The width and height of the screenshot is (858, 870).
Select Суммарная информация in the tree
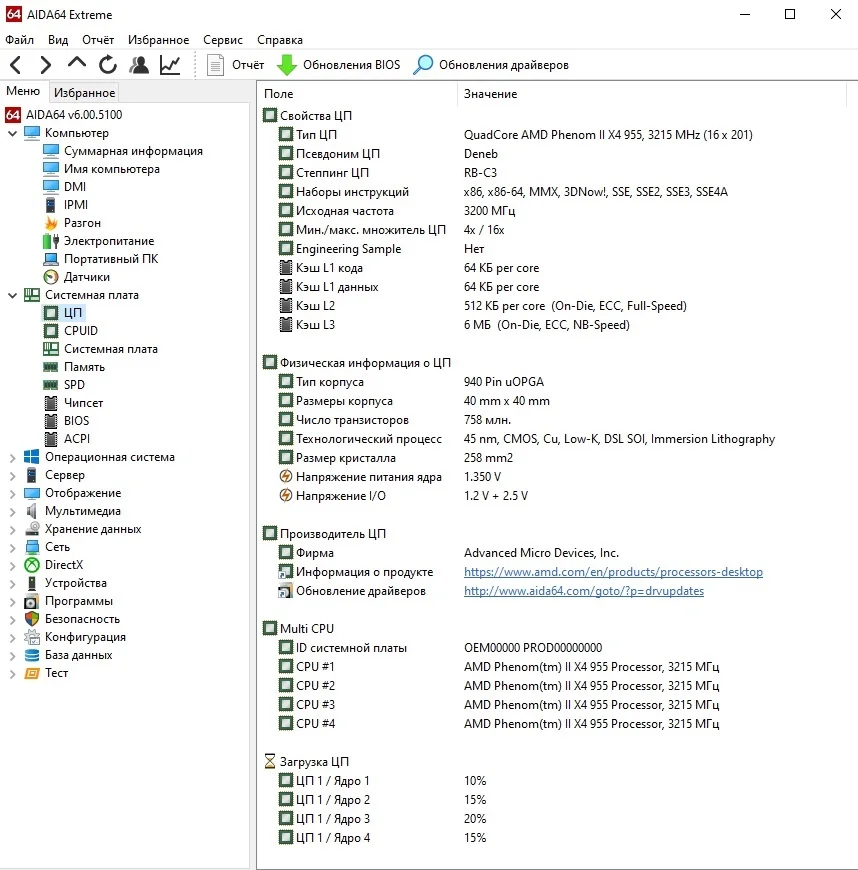pos(133,151)
